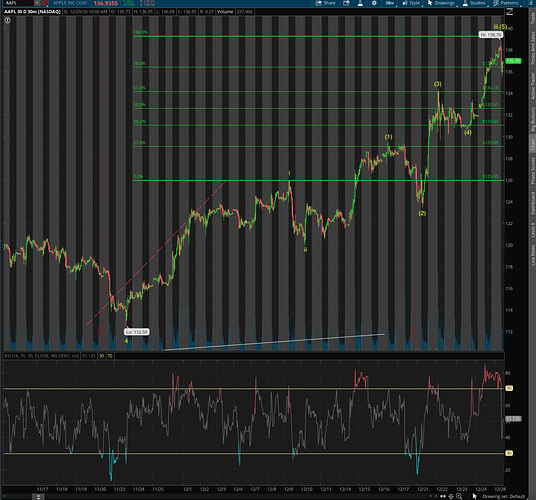Screen dimensions: 536x500
Task: Click the detach chart icon next to Share
Action: tap(346, 3)
